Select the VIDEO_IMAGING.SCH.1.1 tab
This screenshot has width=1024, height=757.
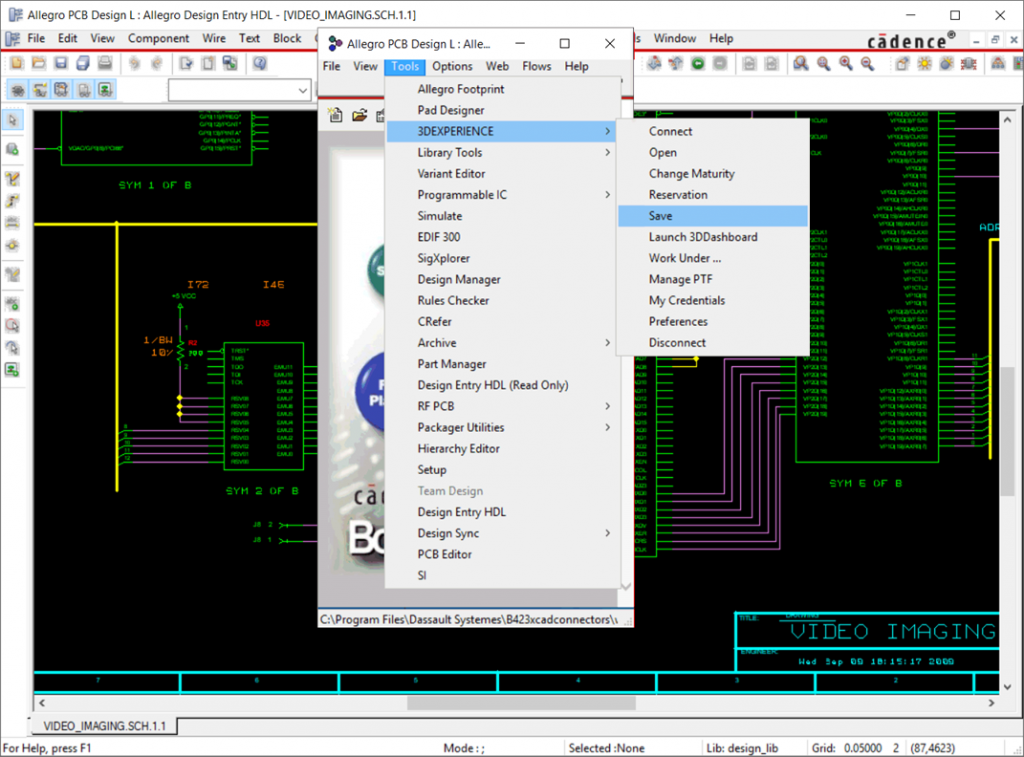pos(105,725)
